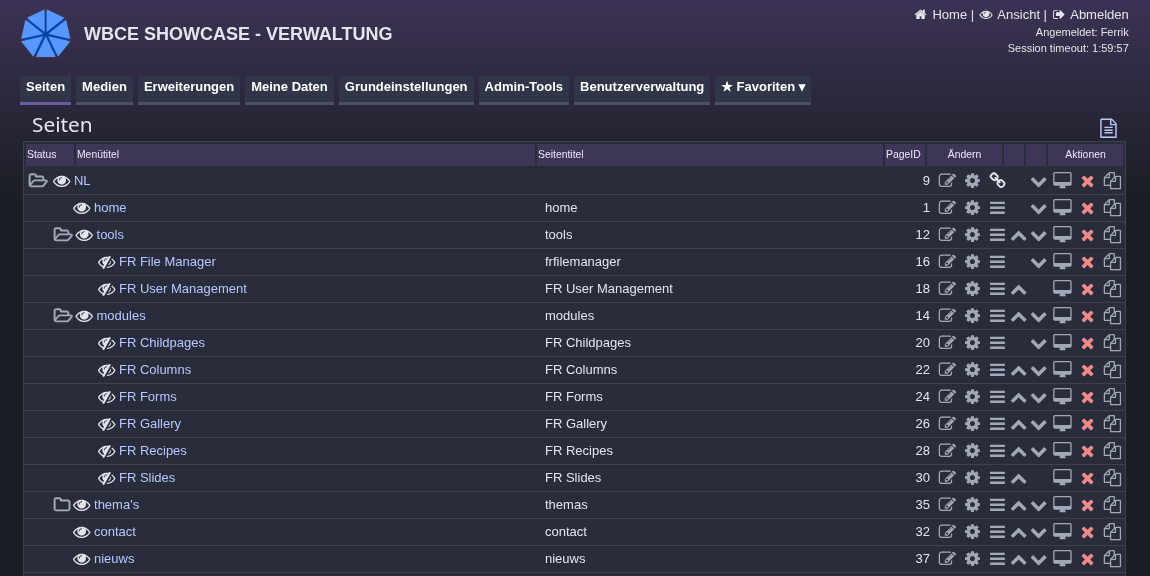Viewport: 1150px width, 576px height.
Task: Toggle visibility eye of home page
Action: pyautogui.click(x=81, y=208)
